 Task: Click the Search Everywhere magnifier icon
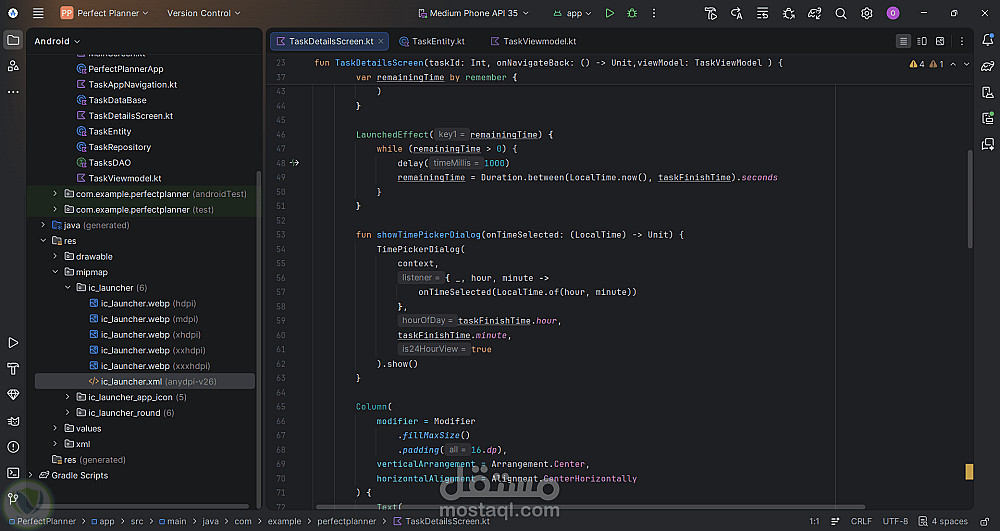pyautogui.click(x=841, y=13)
